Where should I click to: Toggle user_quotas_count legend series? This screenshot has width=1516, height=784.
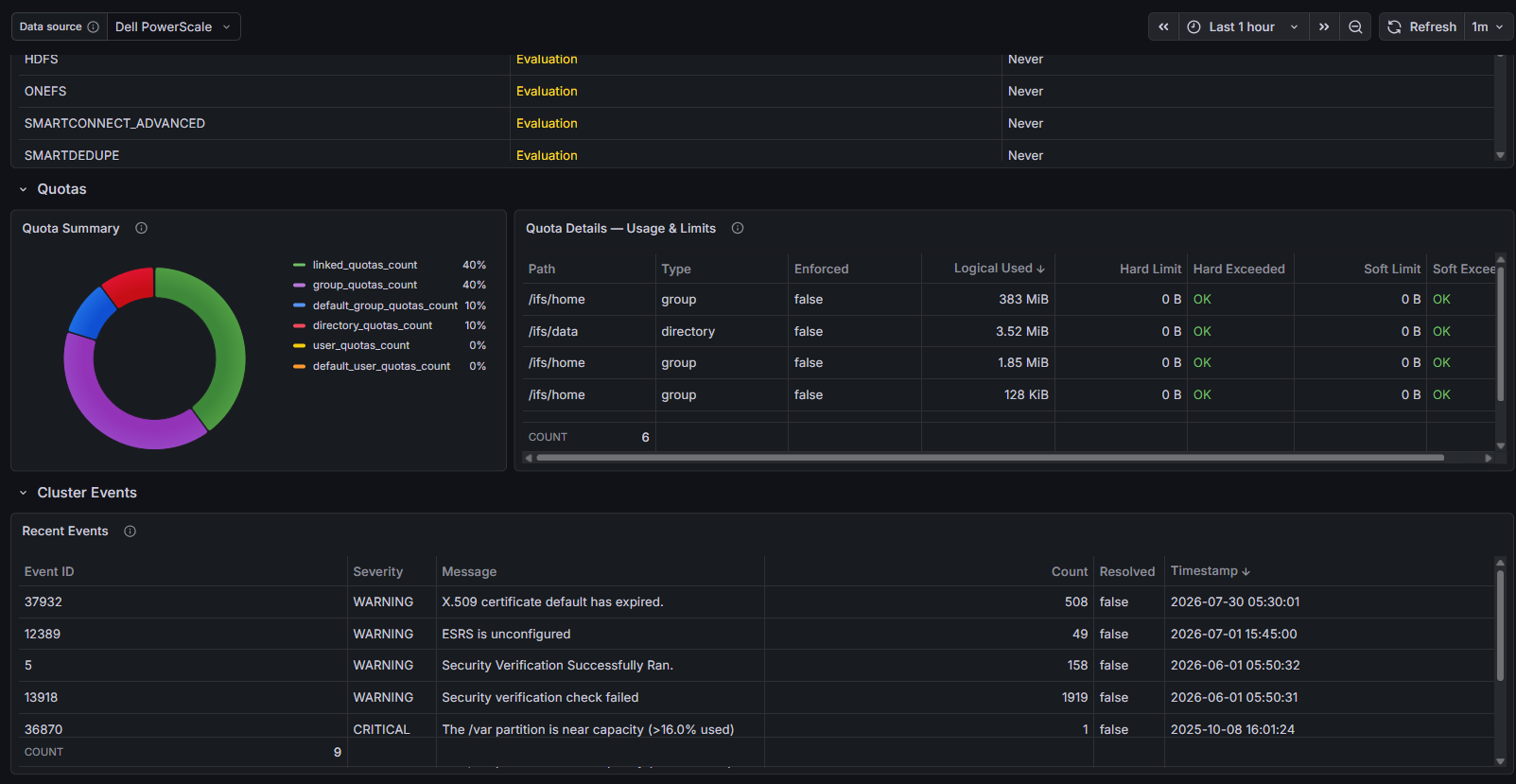[361, 345]
